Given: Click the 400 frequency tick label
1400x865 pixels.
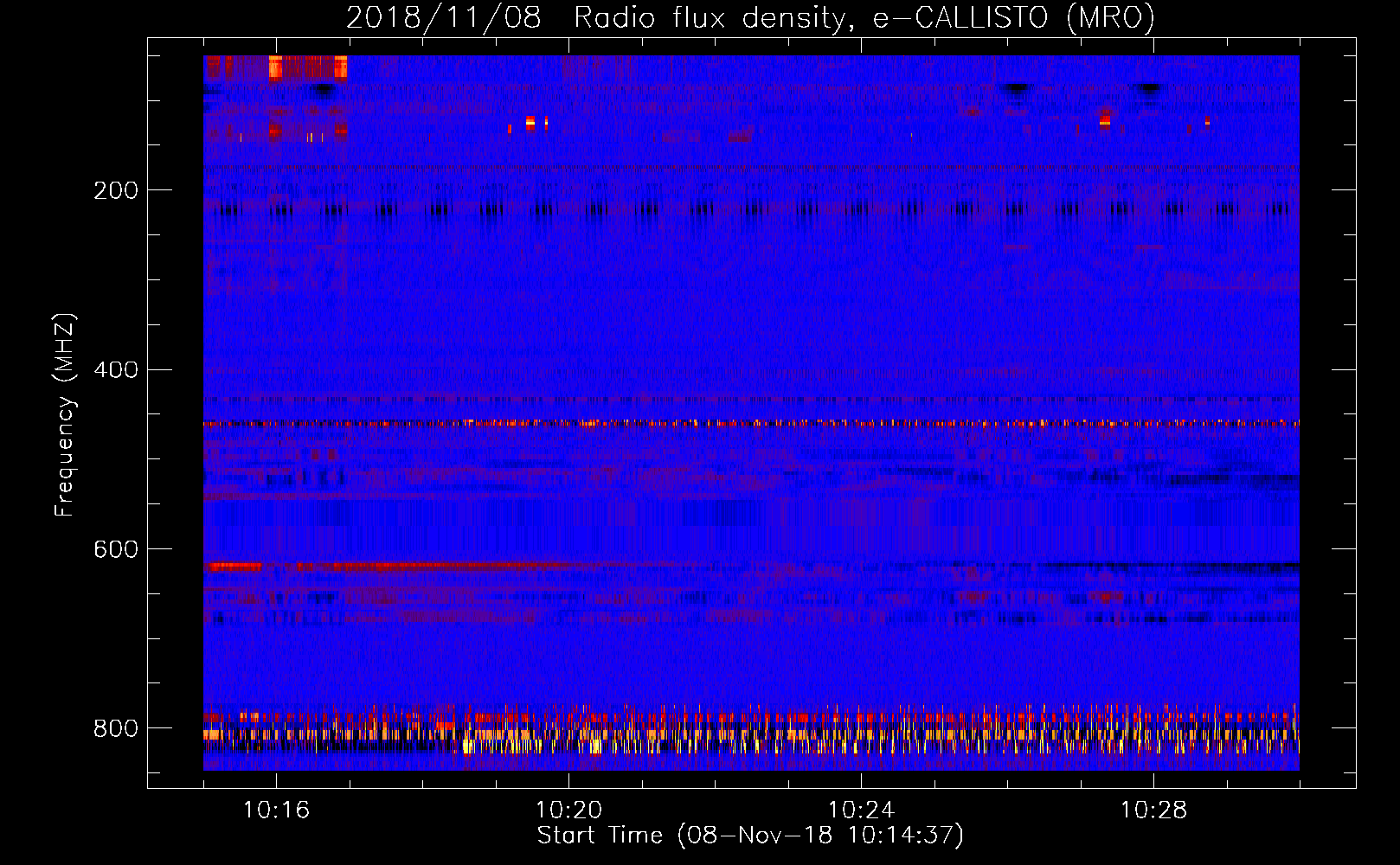Looking at the screenshot, I should (x=116, y=370).
